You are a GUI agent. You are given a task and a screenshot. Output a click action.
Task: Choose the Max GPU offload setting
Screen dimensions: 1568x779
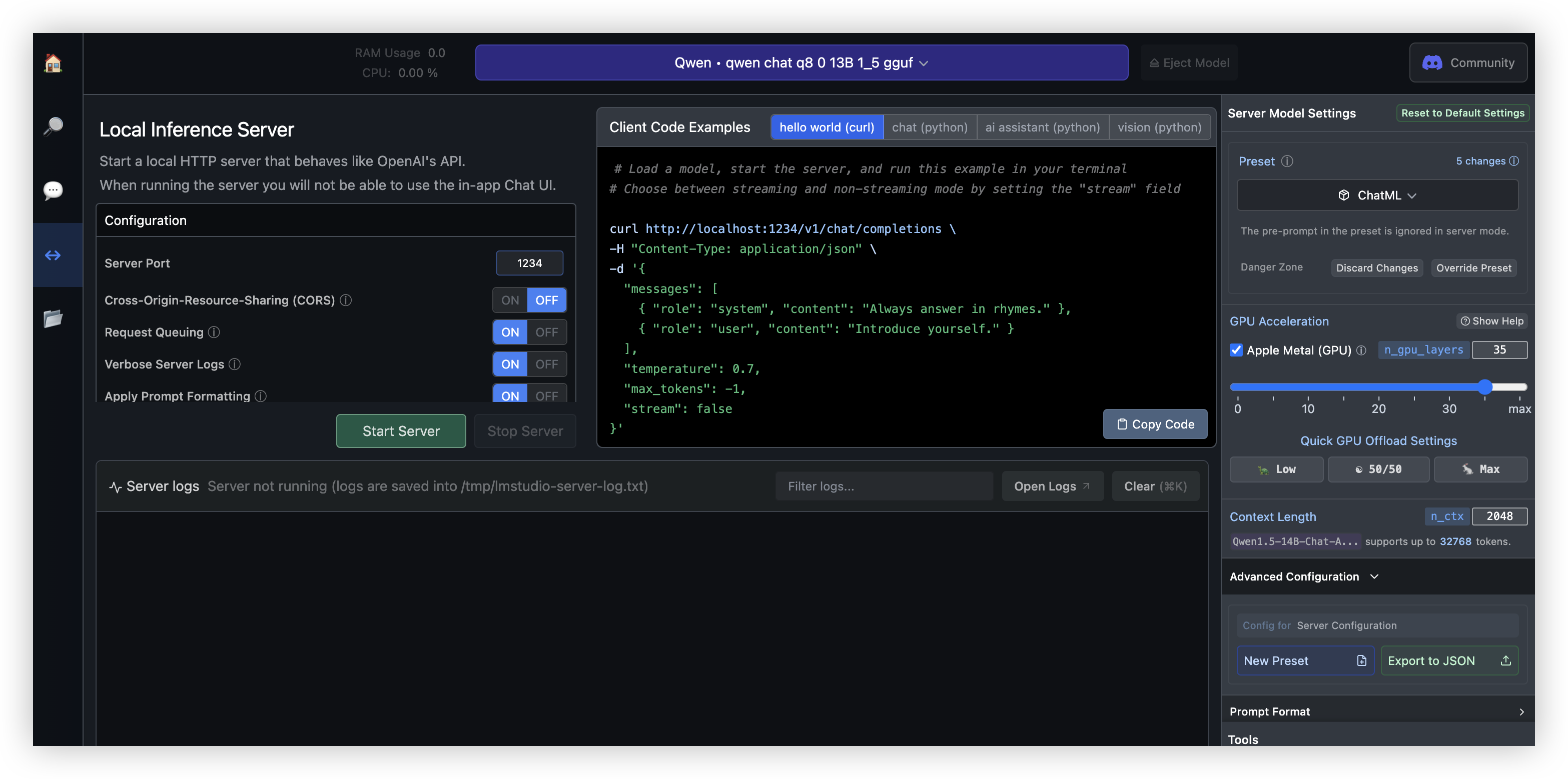(x=1480, y=469)
